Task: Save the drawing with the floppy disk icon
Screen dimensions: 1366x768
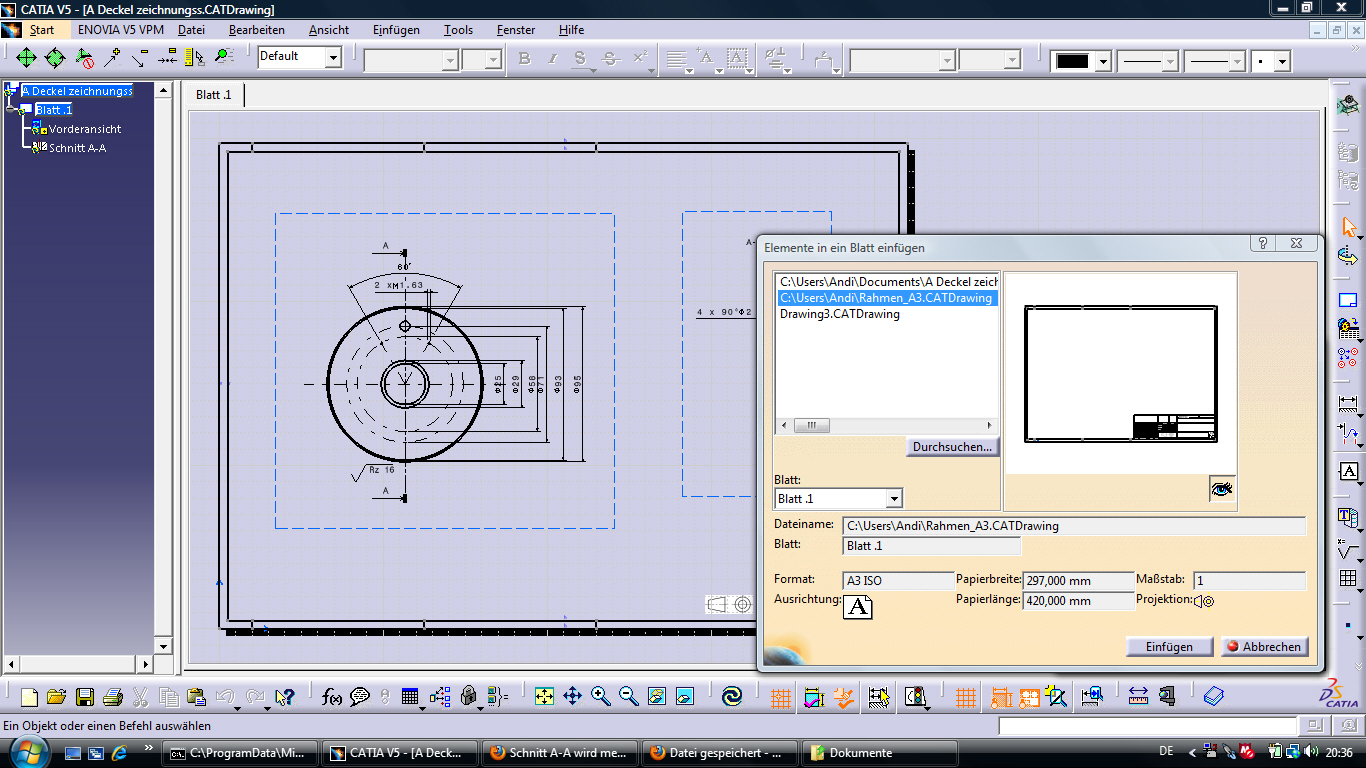Action: pos(85,697)
